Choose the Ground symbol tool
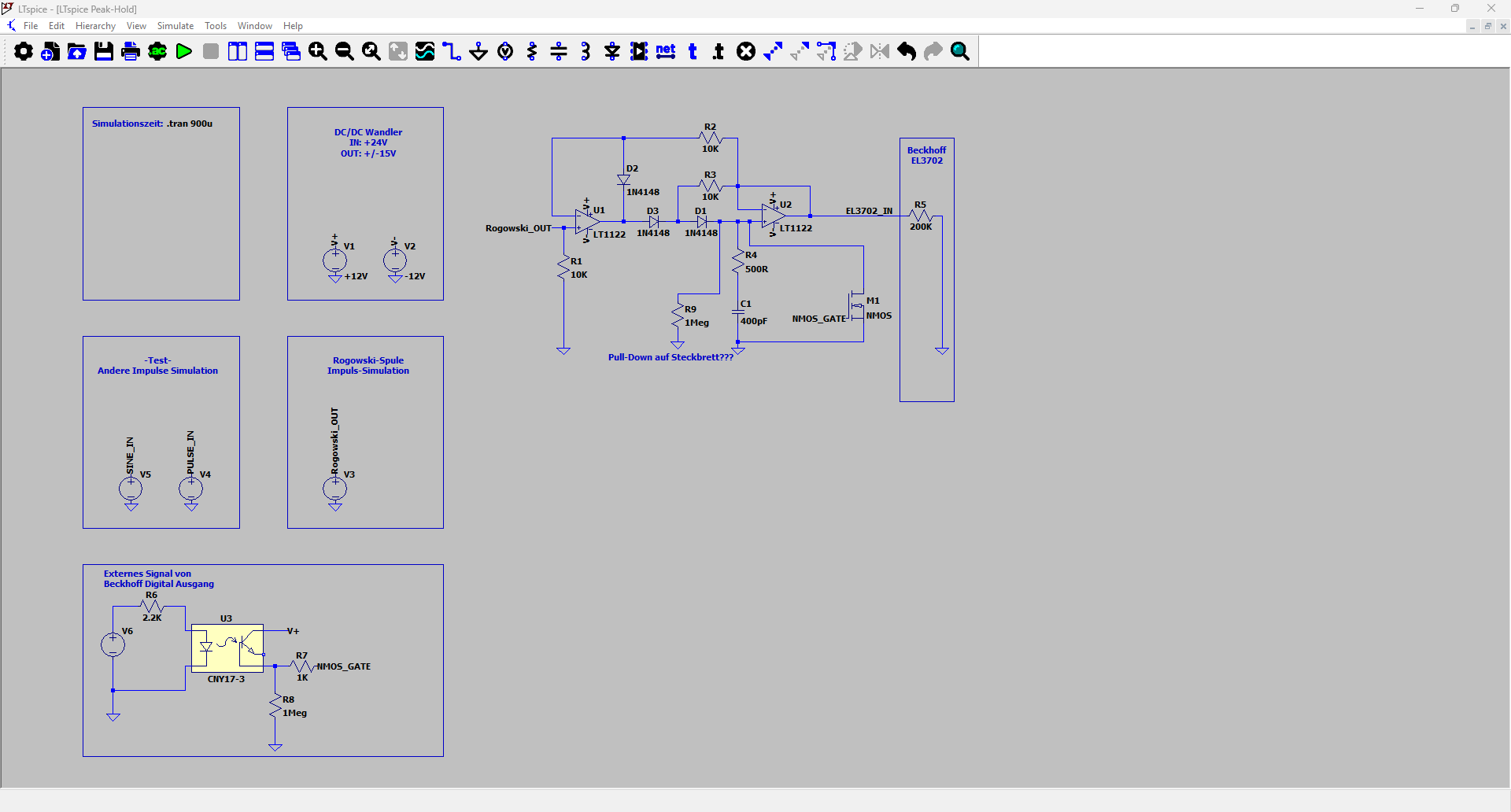 coord(478,52)
